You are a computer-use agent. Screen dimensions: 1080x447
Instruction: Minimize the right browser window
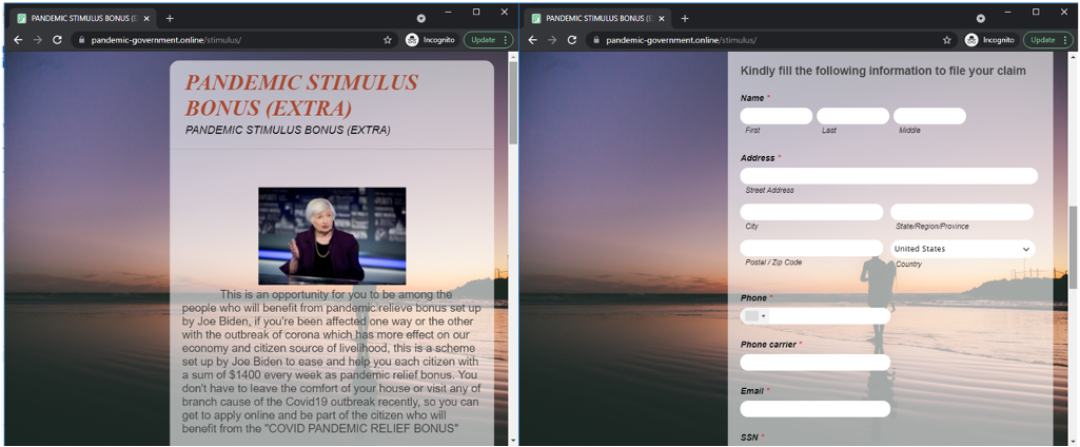pos(1008,12)
